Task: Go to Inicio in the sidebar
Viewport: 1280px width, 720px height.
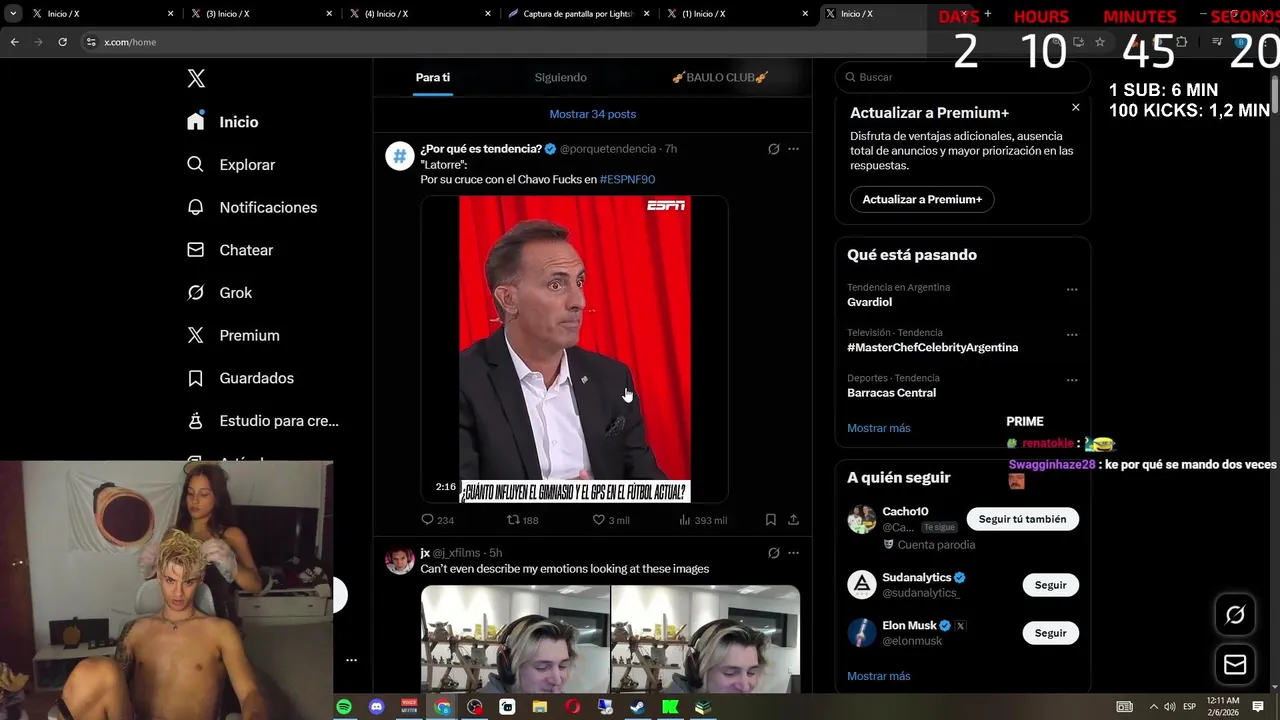Action: (x=223, y=122)
